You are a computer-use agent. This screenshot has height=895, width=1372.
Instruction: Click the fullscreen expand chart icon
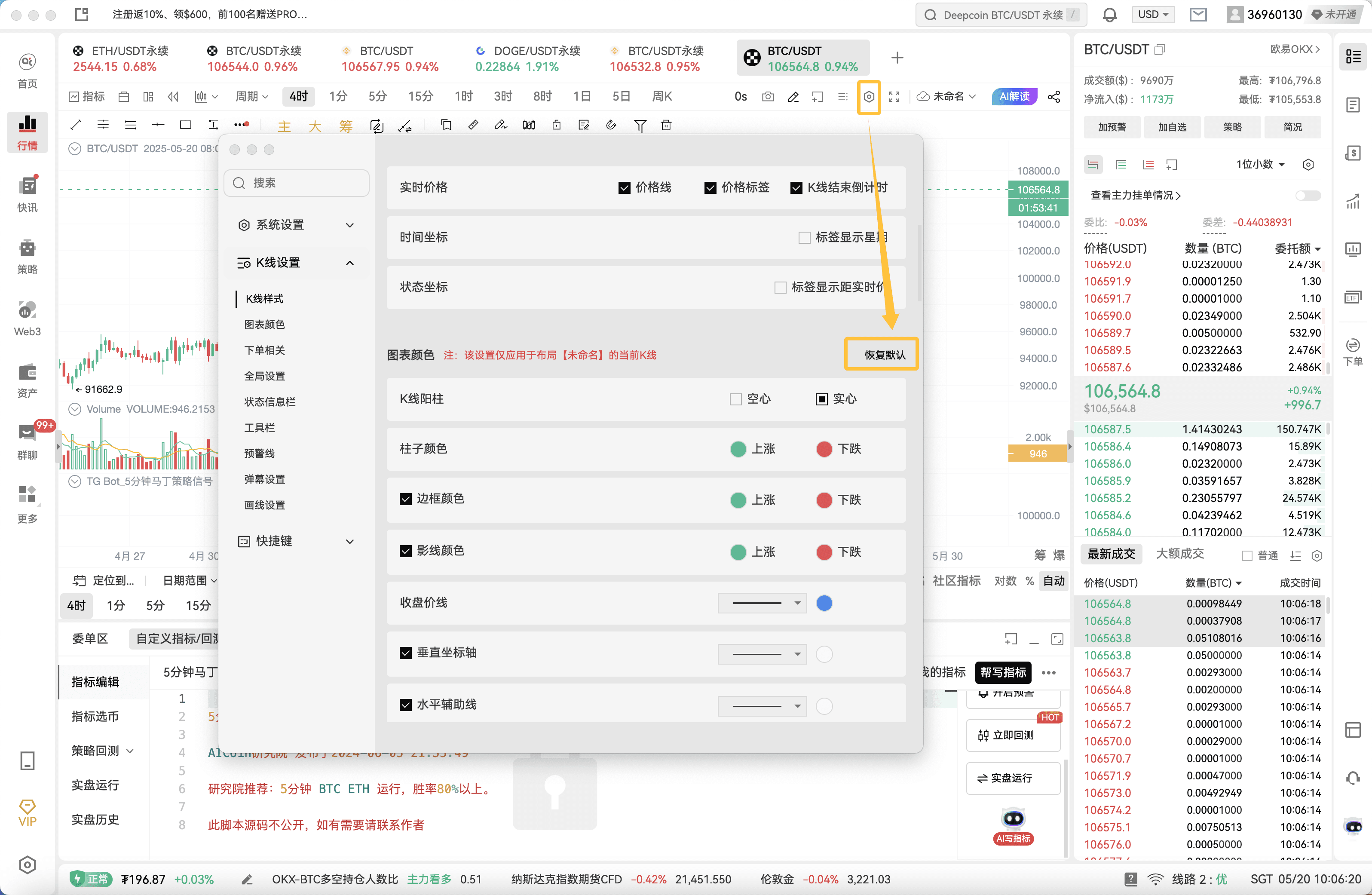[x=894, y=96]
